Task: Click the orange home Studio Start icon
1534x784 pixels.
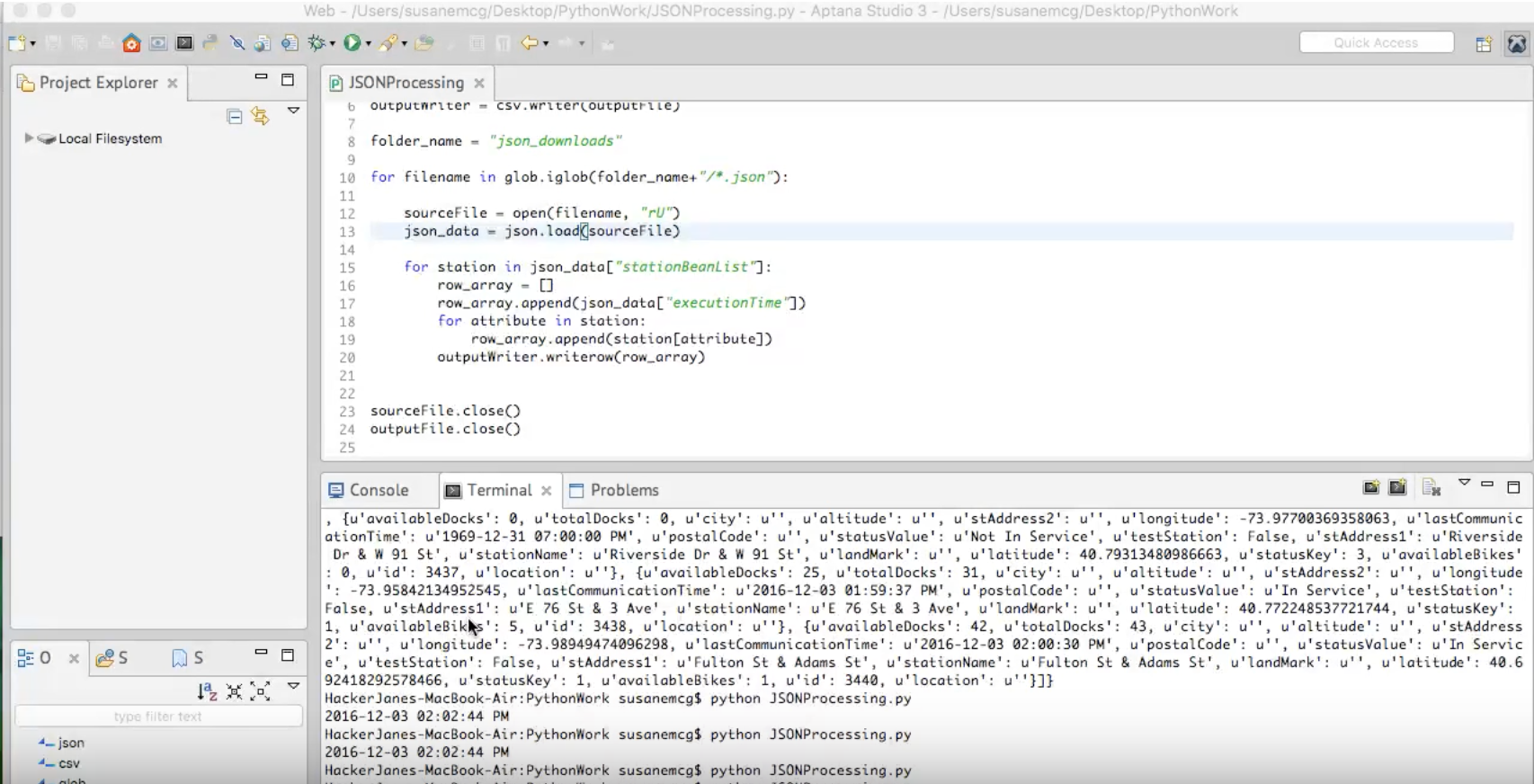Action: pos(131,42)
